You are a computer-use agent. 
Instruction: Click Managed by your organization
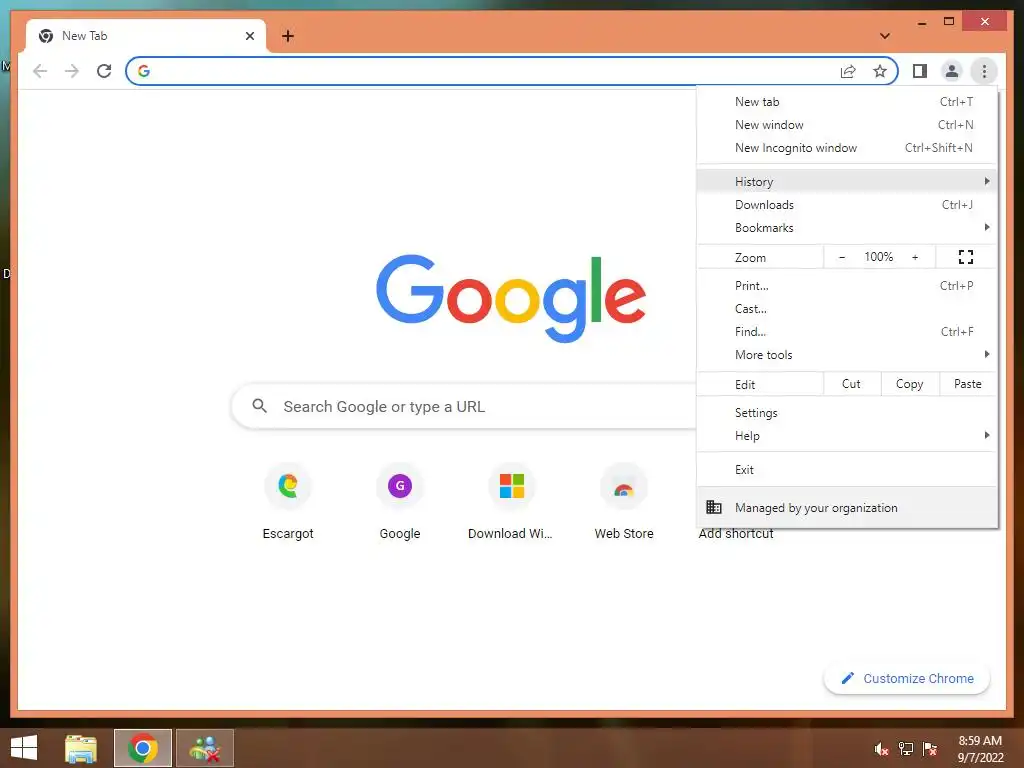coord(847,507)
